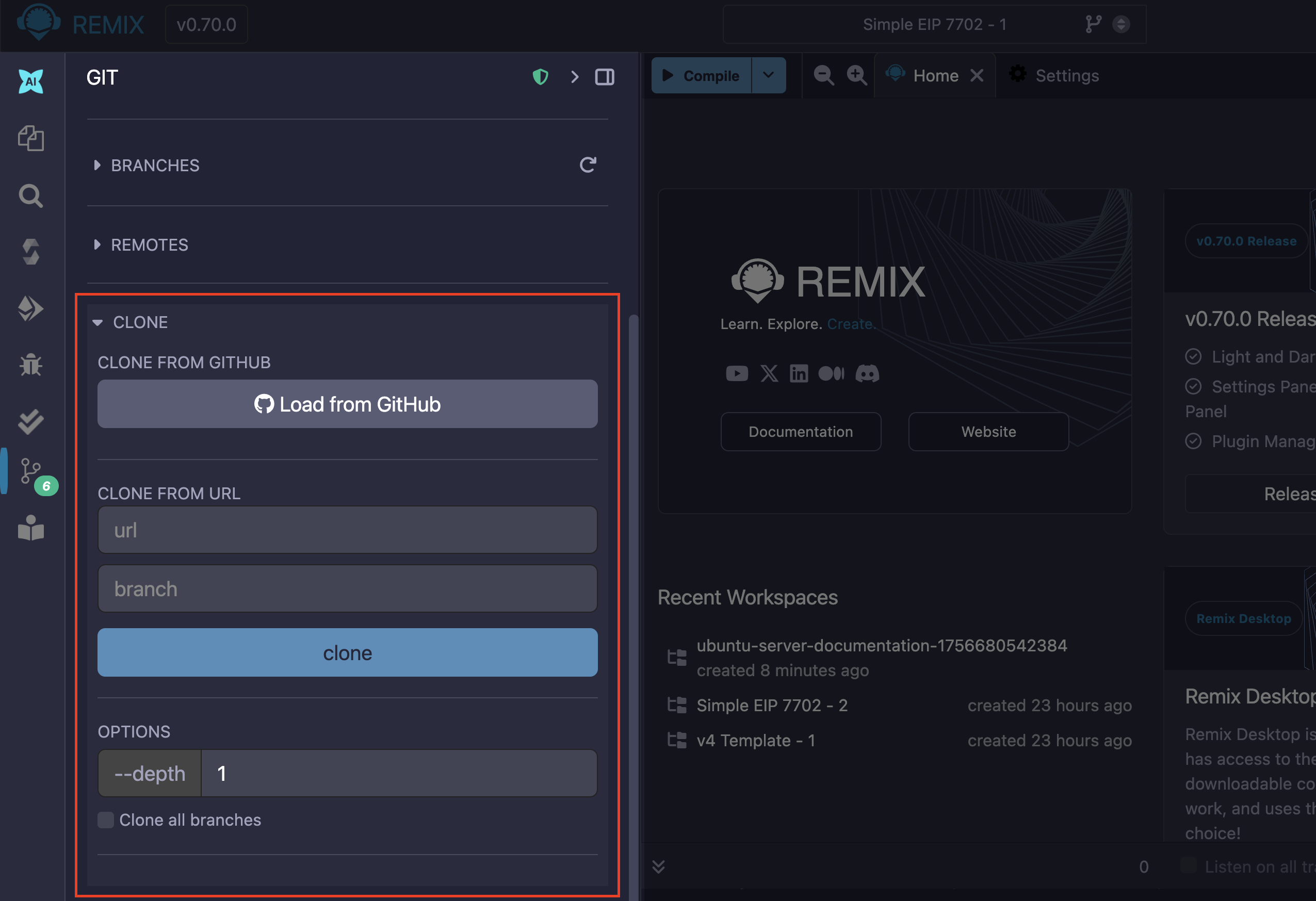Open Remix Medium icon
The height and width of the screenshot is (901, 1316).
pos(831,373)
